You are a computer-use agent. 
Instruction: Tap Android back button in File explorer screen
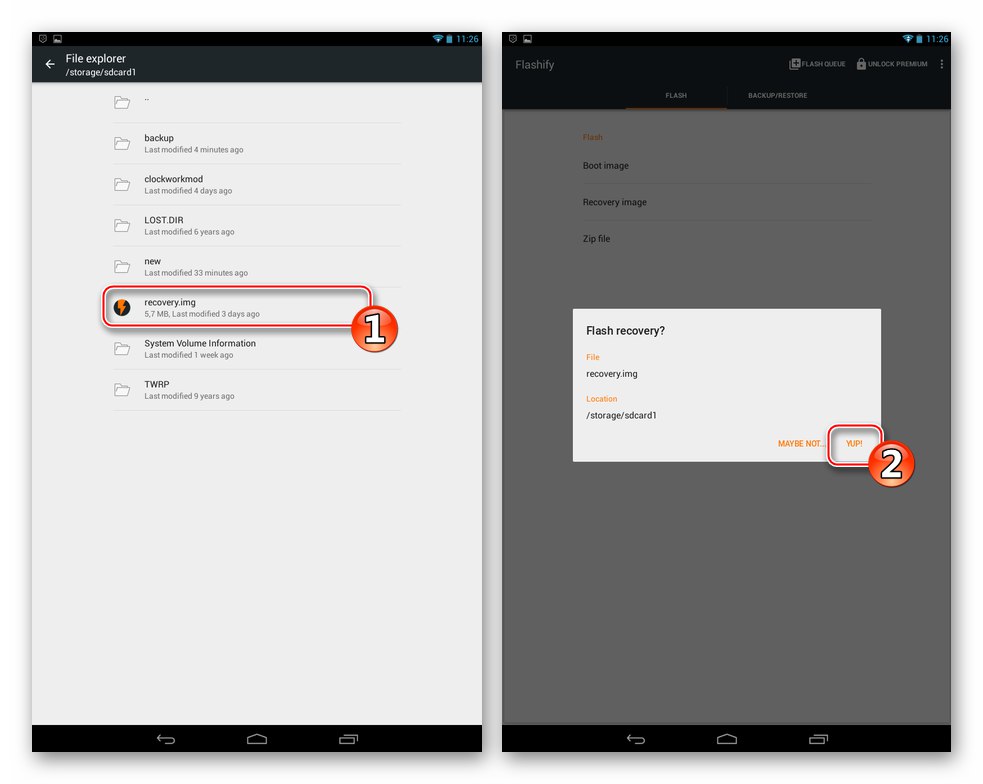(x=166, y=739)
